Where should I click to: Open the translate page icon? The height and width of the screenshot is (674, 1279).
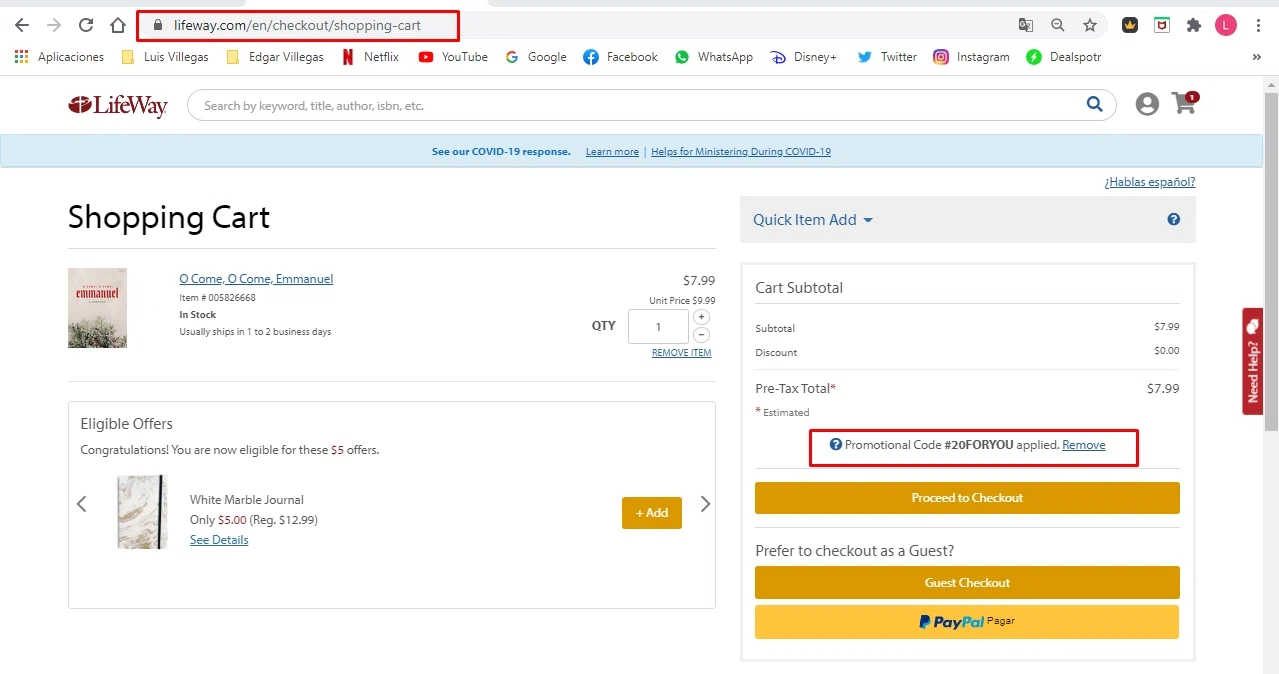pyautogui.click(x=1025, y=25)
